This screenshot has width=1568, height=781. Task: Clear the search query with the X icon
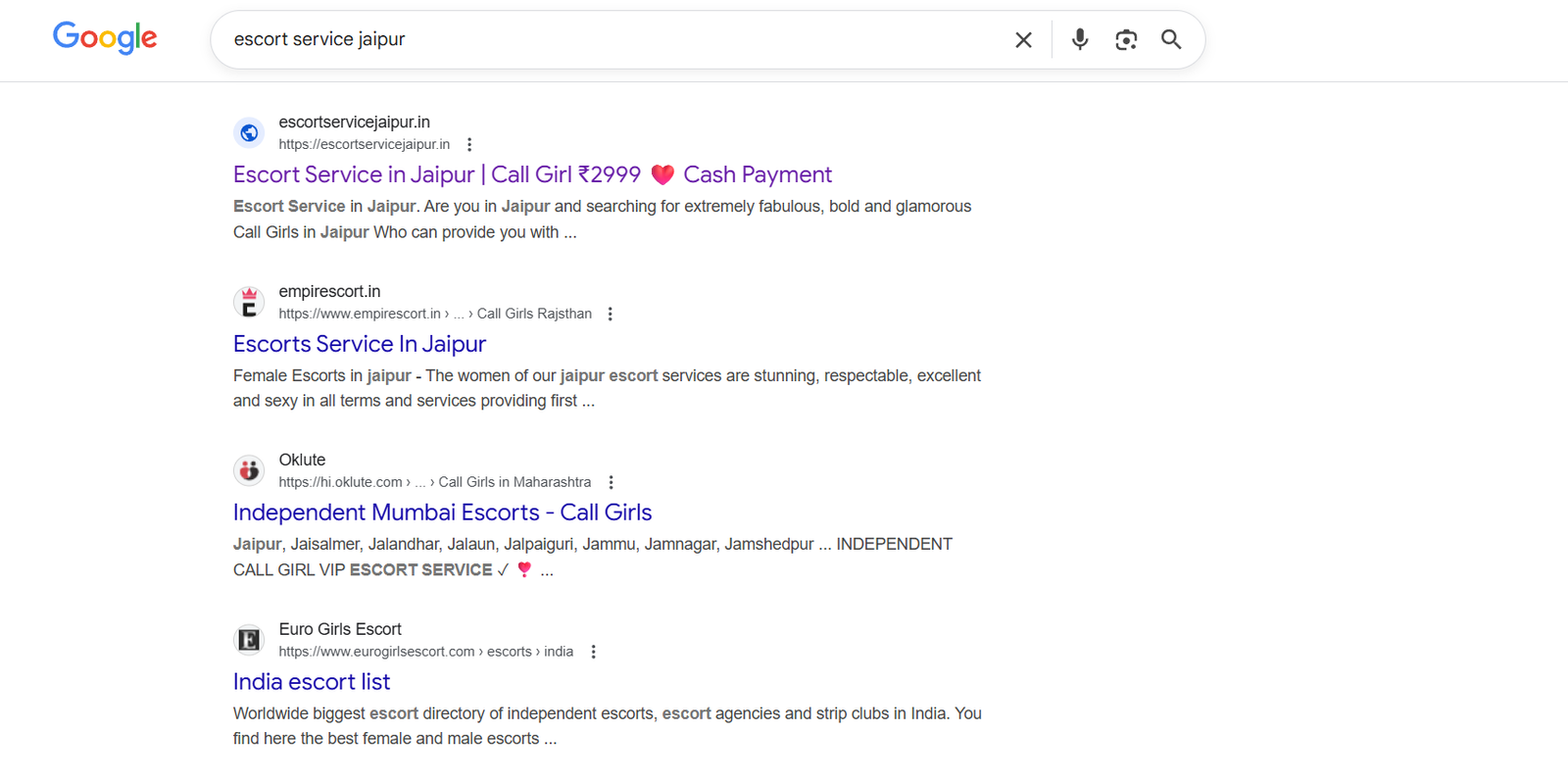point(1023,40)
